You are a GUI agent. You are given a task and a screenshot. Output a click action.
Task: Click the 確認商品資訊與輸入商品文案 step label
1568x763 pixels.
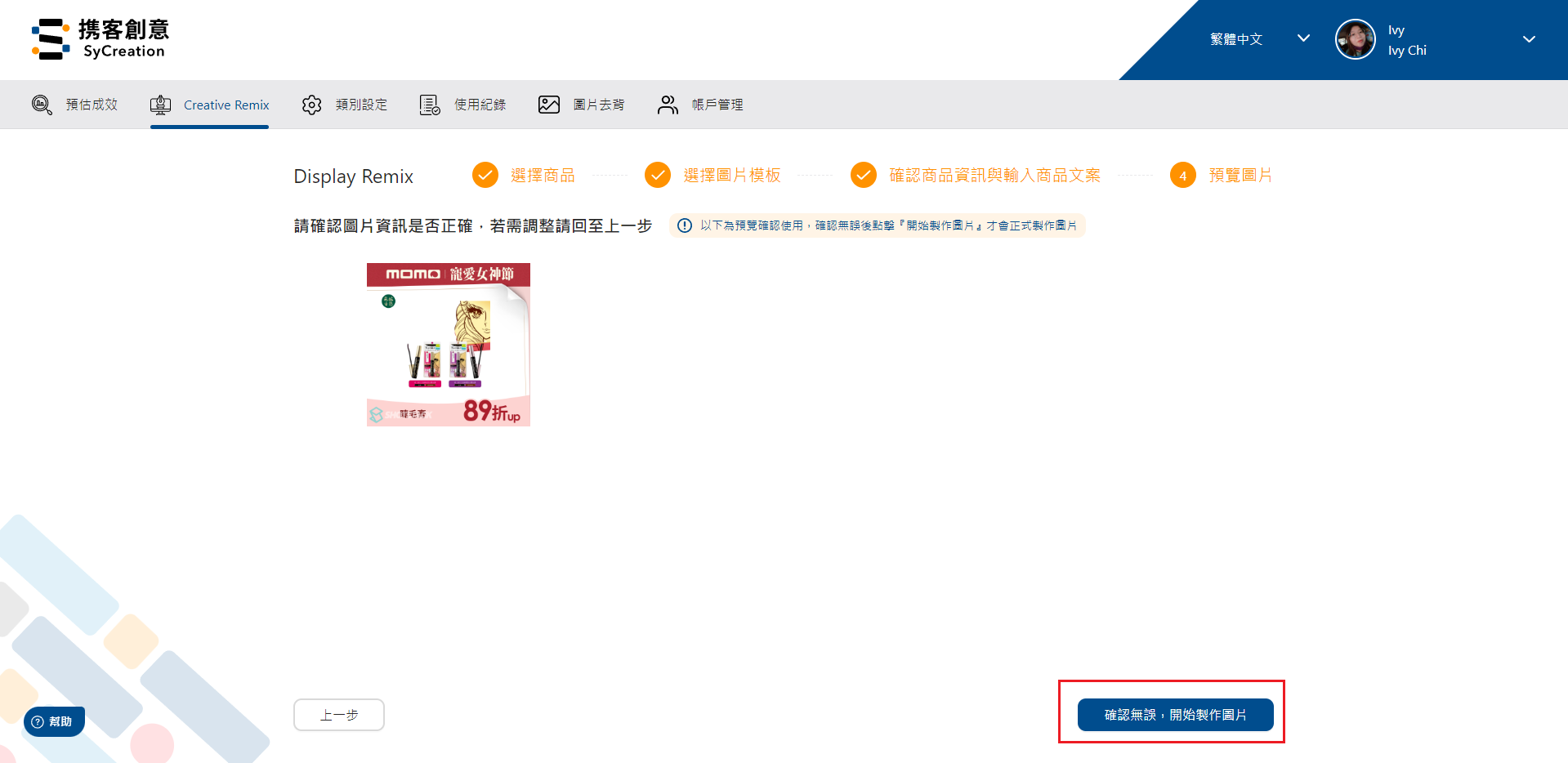(994, 175)
